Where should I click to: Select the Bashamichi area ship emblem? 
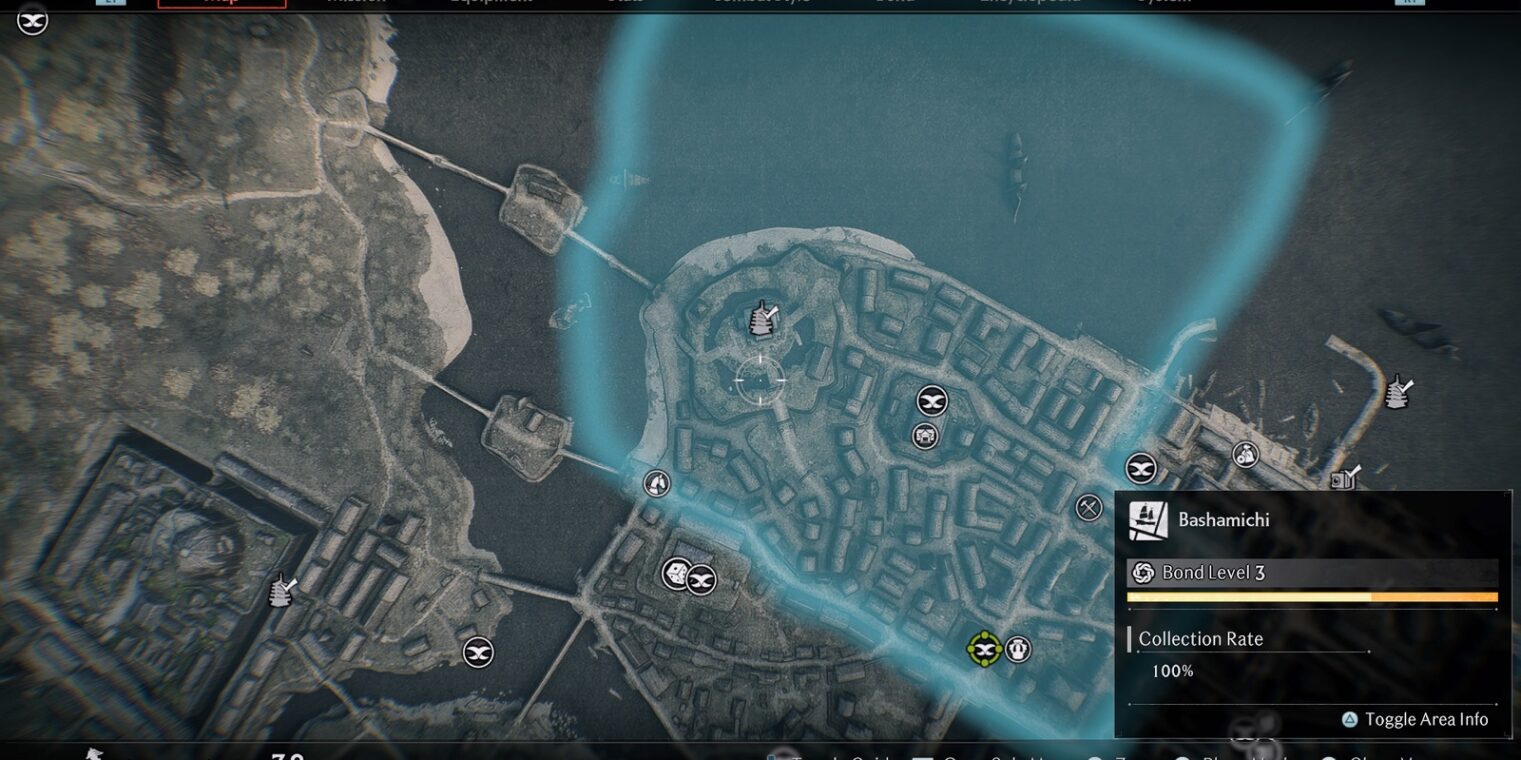(x=1148, y=521)
